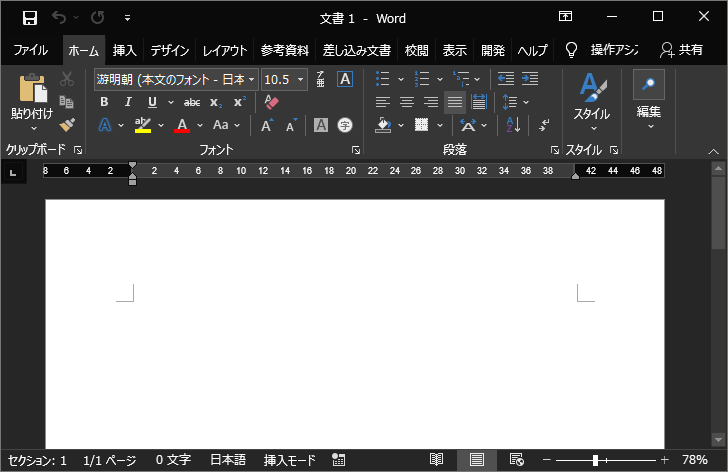This screenshot has width=728, height=472.
Task: Open the font name dropdown 游明朝
Action: click(x=251, y=79)
